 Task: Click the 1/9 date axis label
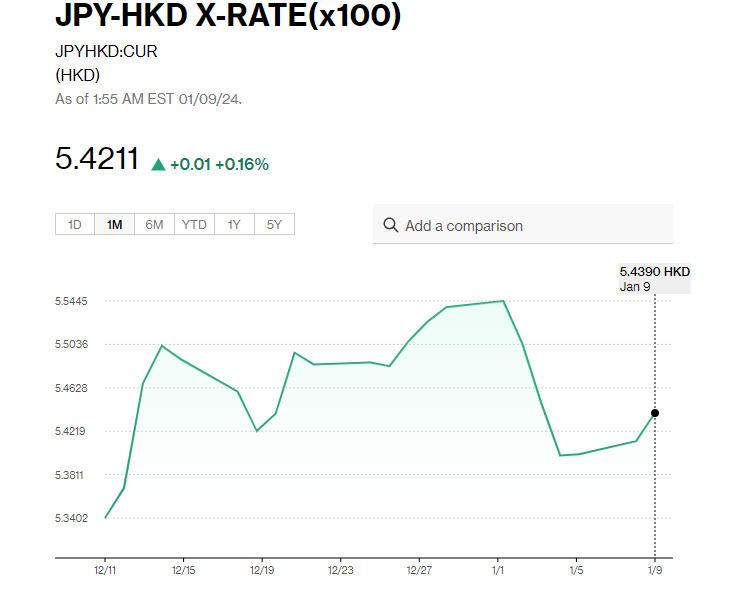pyautogui.click(x=655, y=571)
